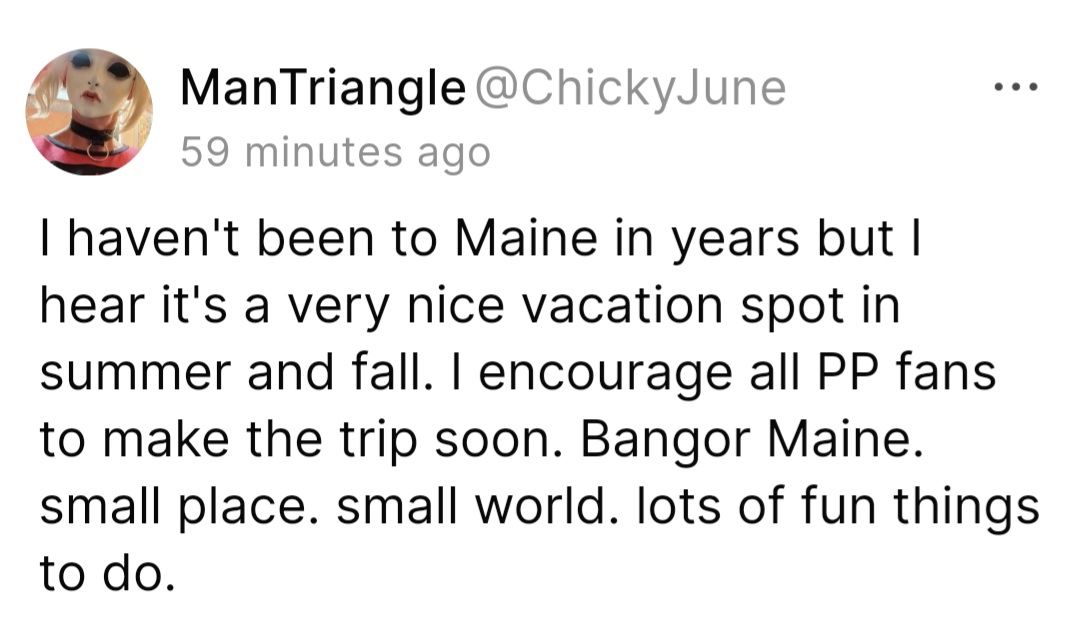Click the final words 'to do.'

click(107, 574)
